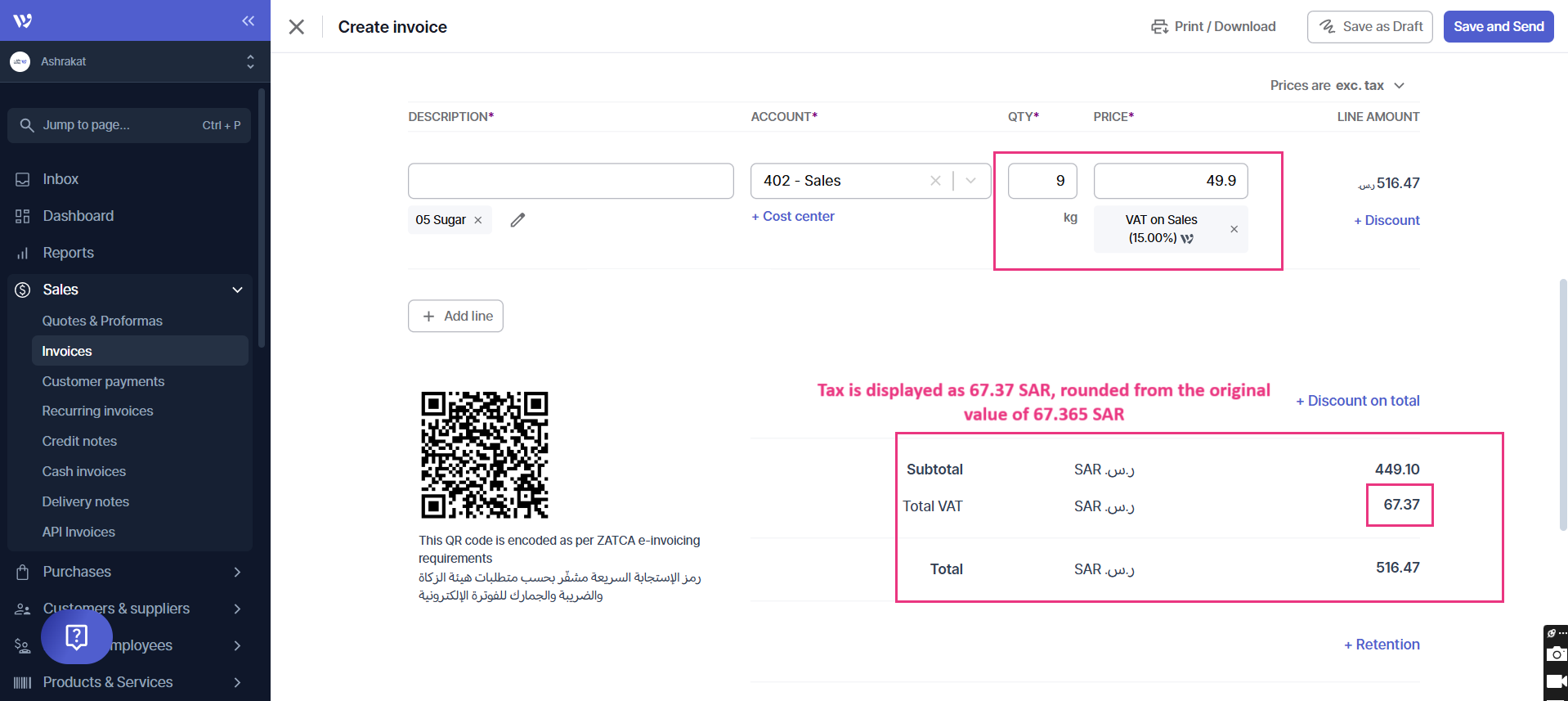
Task: Open the help chat bubble icon
Action: 77,636
